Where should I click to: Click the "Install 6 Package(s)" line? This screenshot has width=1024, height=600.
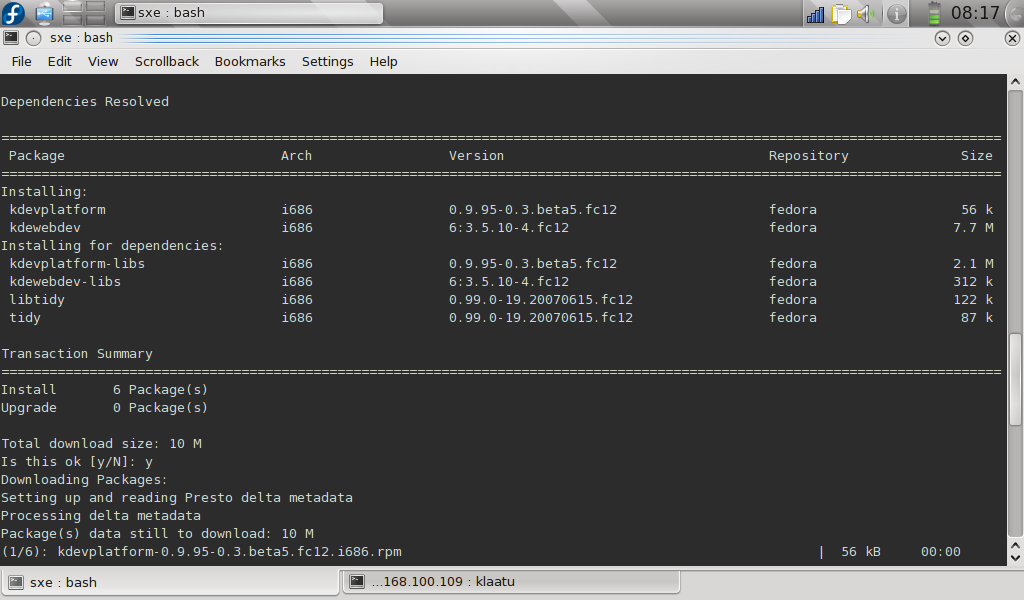click(x=104, y=390)
